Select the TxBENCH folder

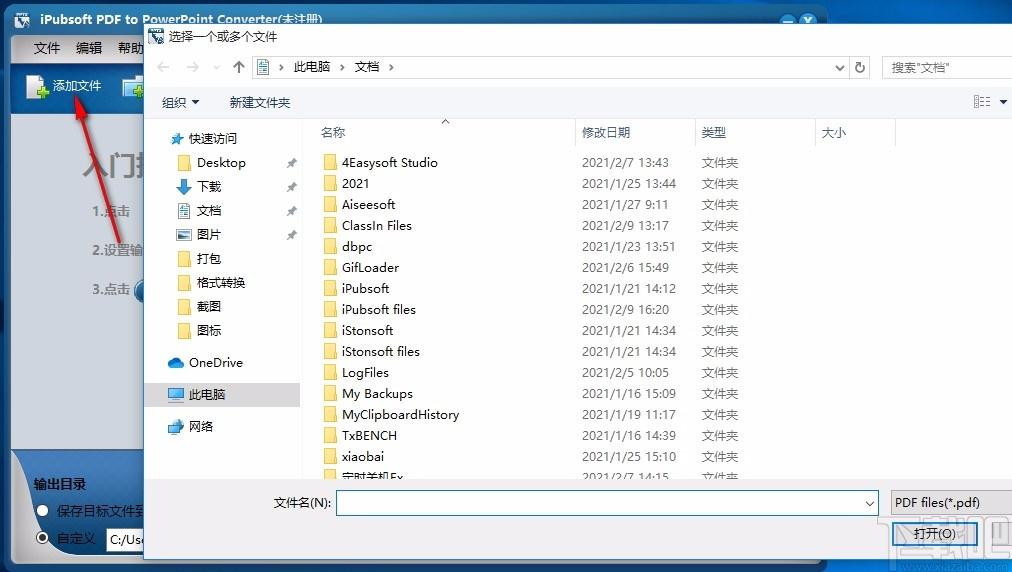point(369,435)
